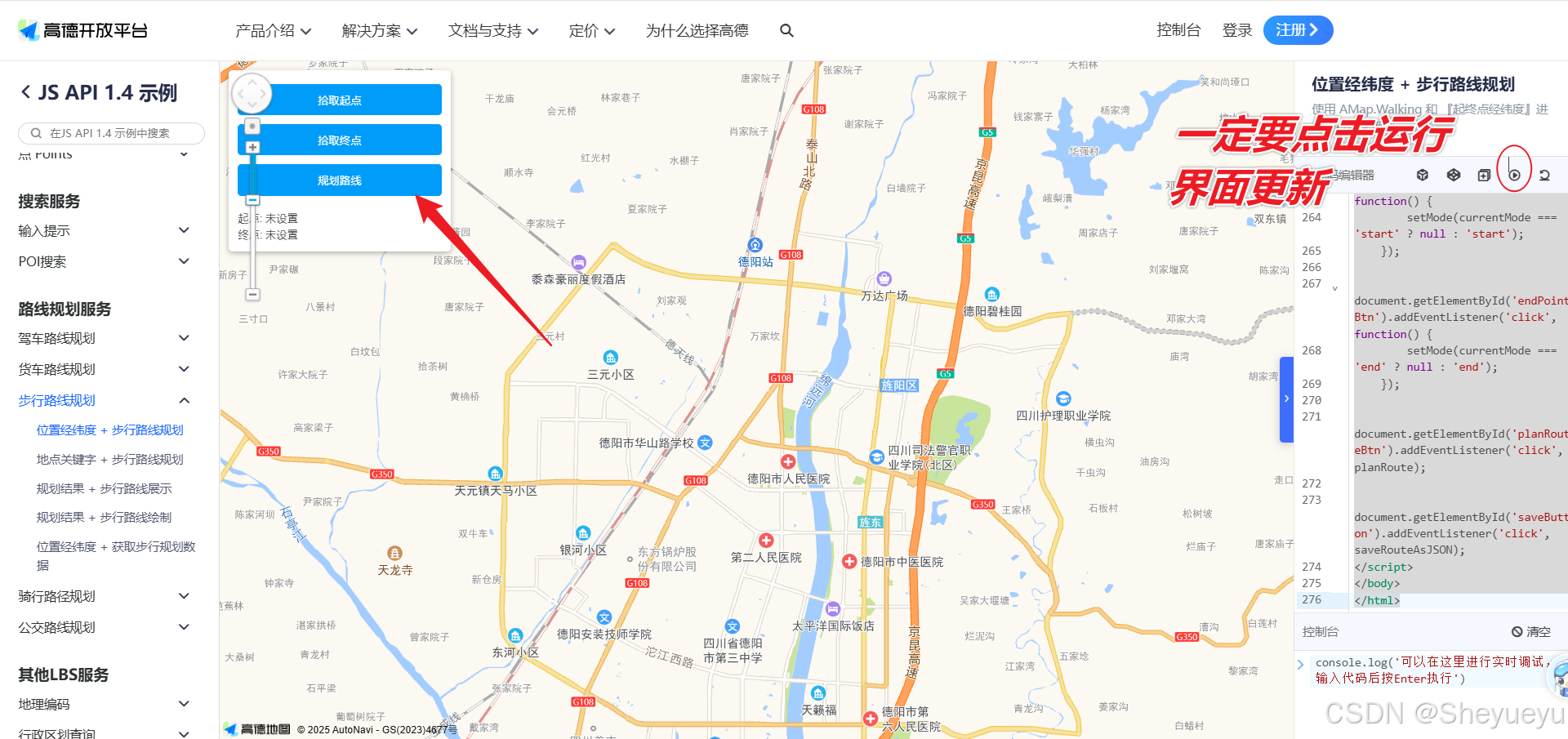This screenshot has width=1568, height=739.
Task: Click the copy-to-new-window plus icon
Action: [1484, 175]
